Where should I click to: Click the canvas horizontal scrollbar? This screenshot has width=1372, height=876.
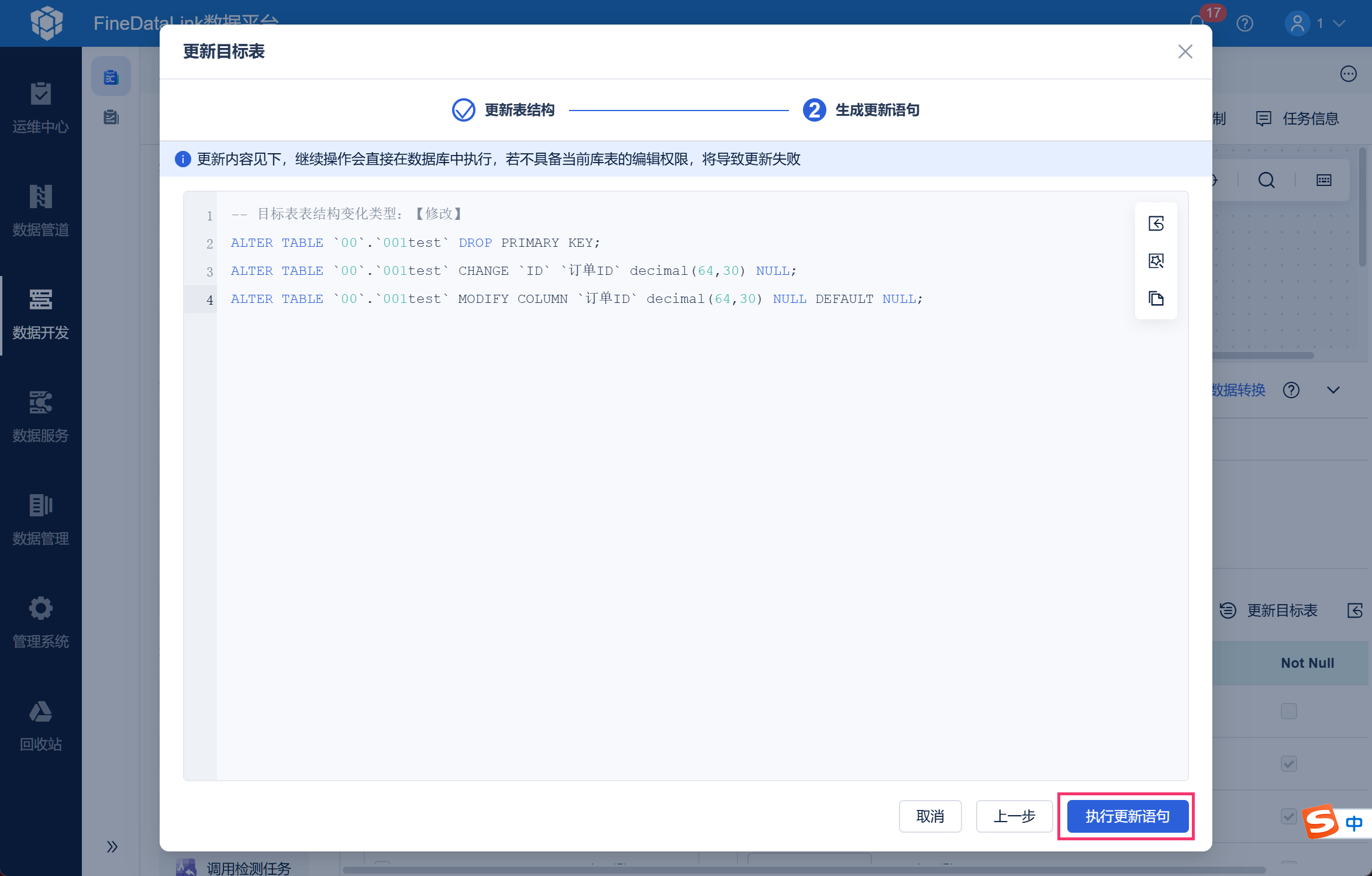pyautogui.click(x=1263, y=356)
